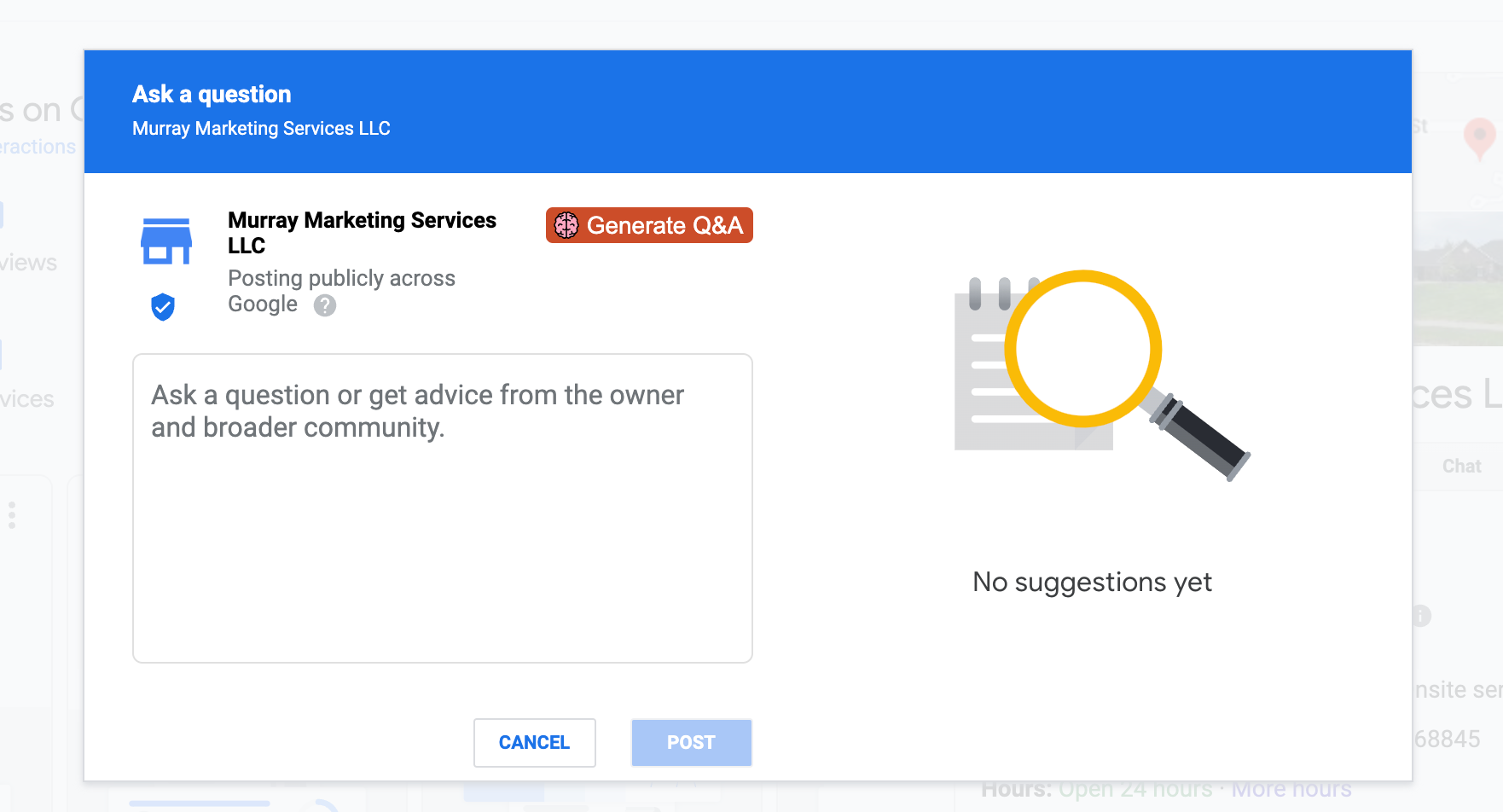This screenshot has width=1503, height=812.
Task: Click the bold Murray Marketing Services LLC name
Action: click(x=362, y=232)
